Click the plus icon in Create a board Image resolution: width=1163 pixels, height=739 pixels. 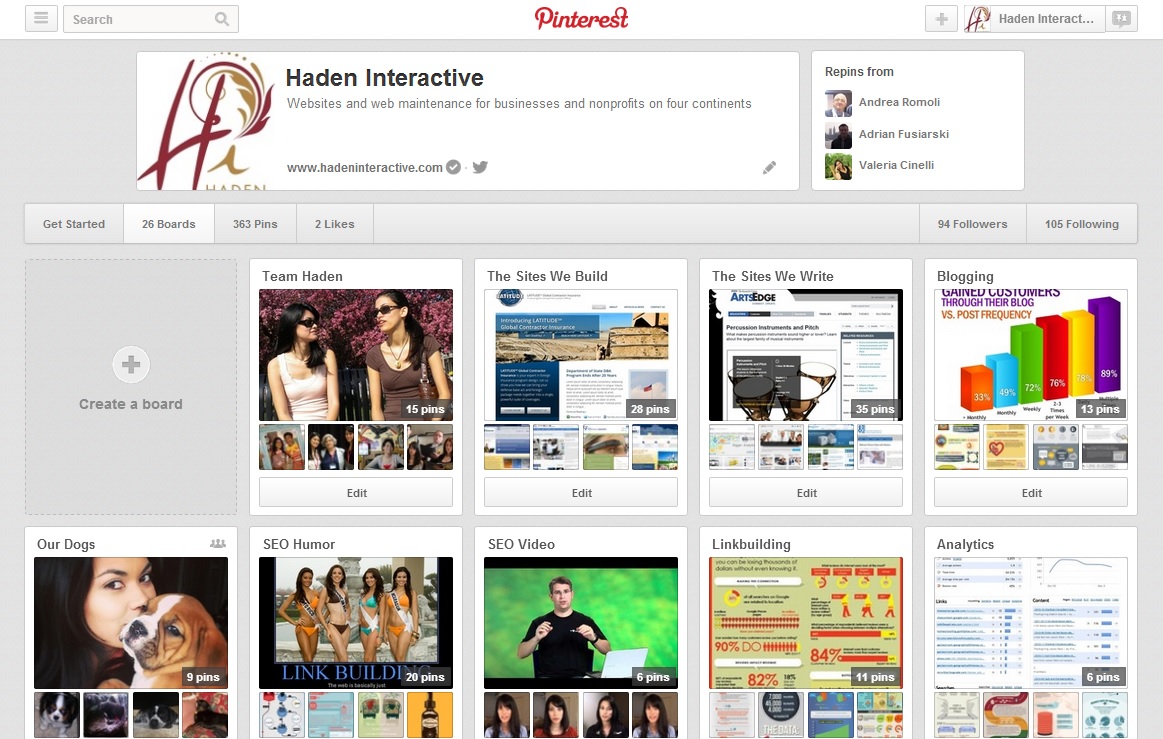coord(131,364)
